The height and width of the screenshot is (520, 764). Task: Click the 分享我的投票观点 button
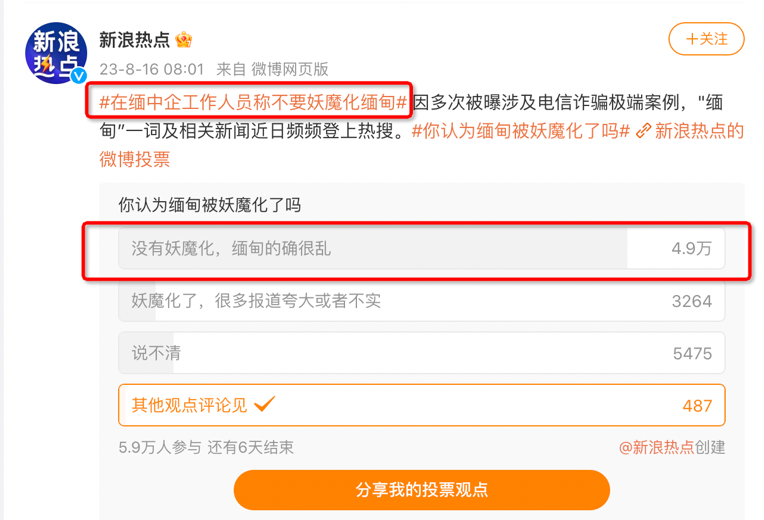click(x=421, y=490)
